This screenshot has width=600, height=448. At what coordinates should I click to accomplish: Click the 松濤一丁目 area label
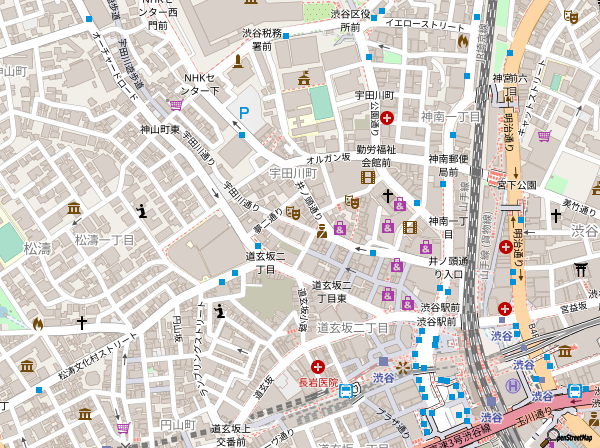[x=105, y=240]
